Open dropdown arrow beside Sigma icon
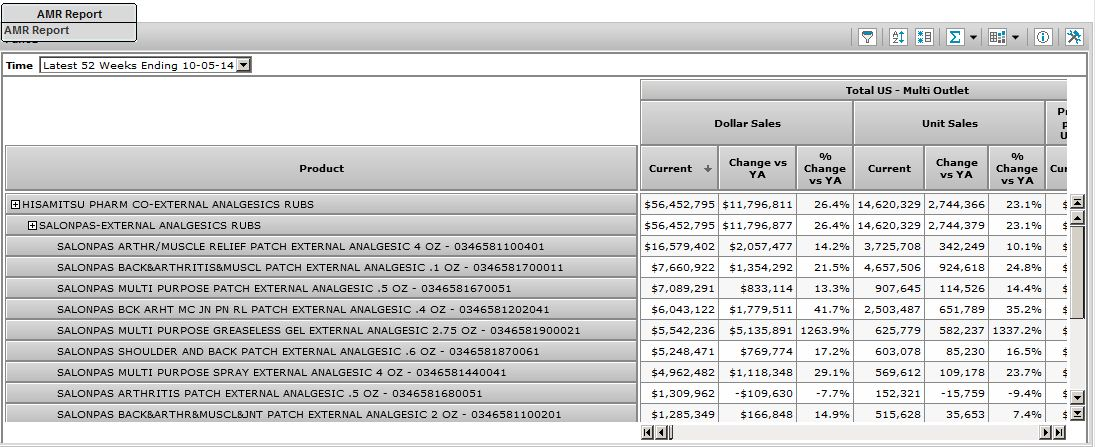Viewport: 1095px width, 447px height. [973, 37]
